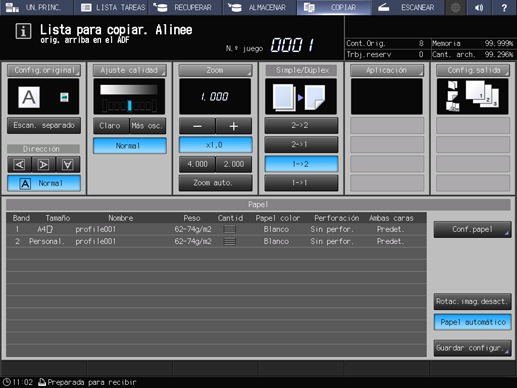Click the duplex page illustration

(x=301, y=97)
